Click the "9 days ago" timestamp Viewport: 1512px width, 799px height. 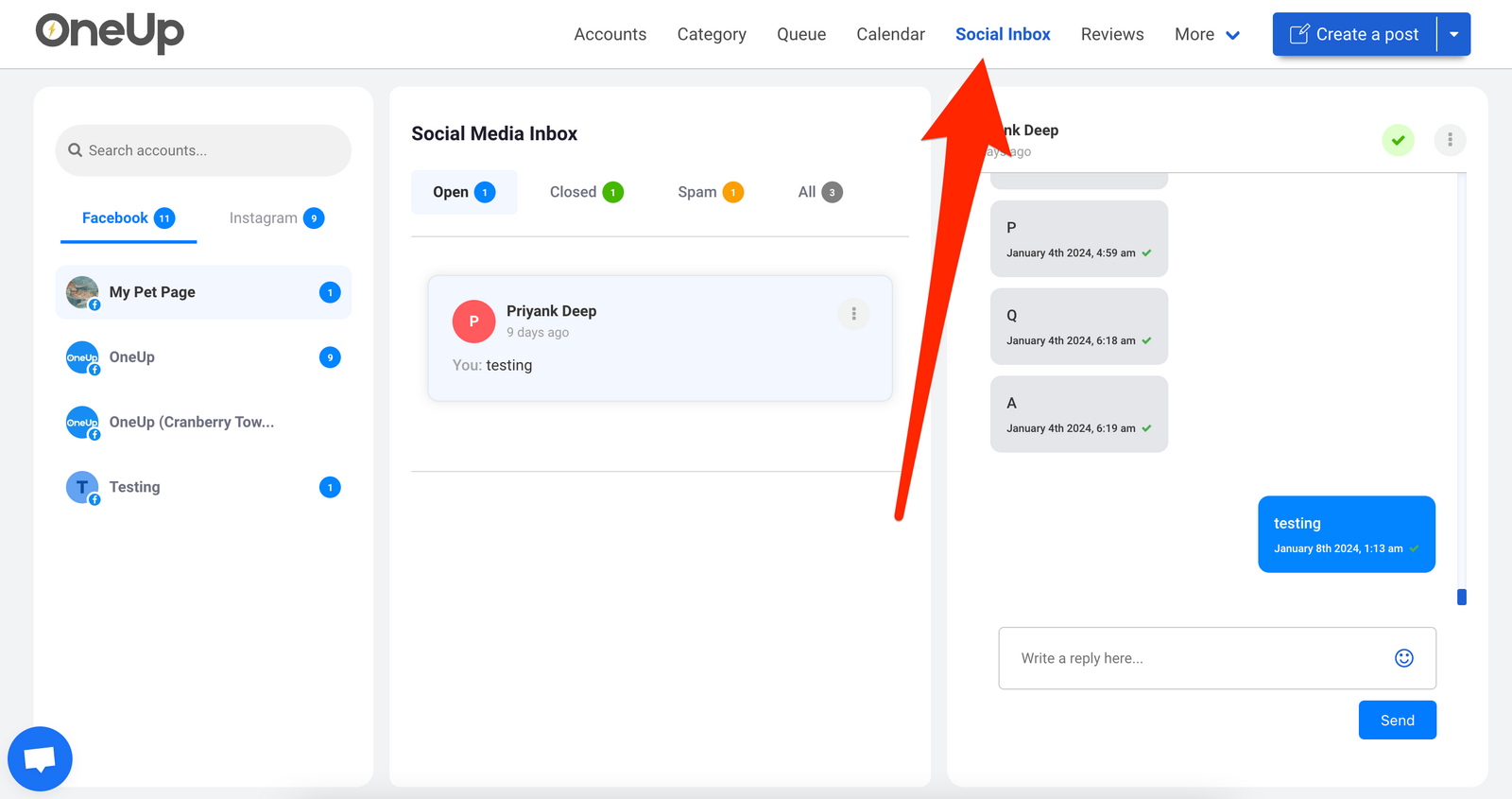(x=538, y=333)
